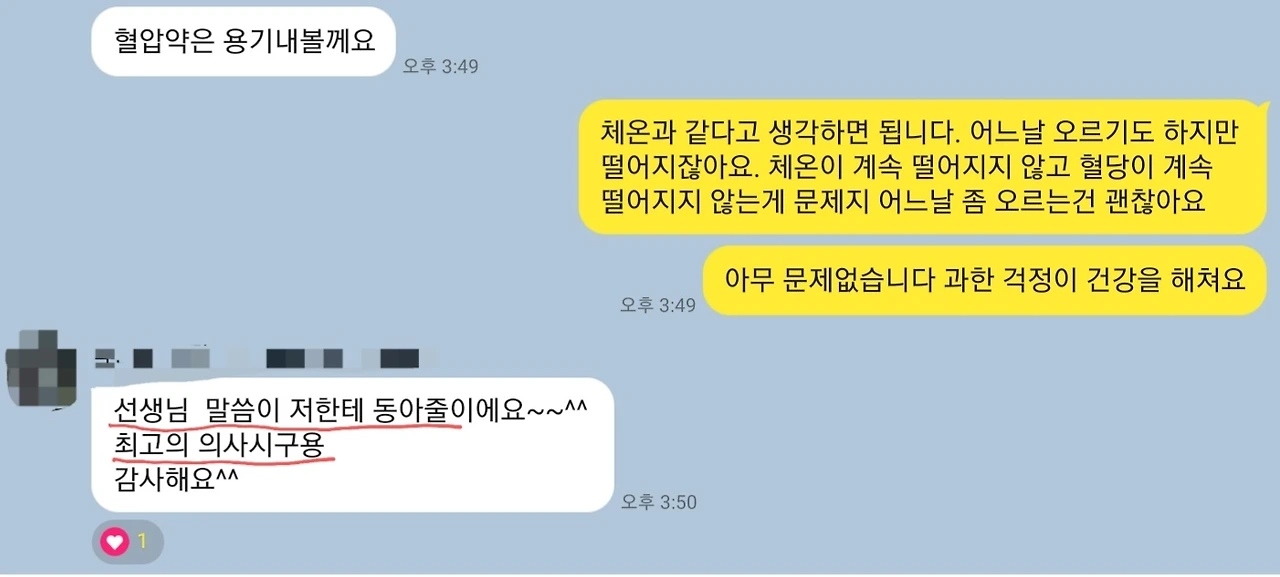Click the white bubble starting with 선생님 말씀이
1280x577 pixels.
point(352,445)
